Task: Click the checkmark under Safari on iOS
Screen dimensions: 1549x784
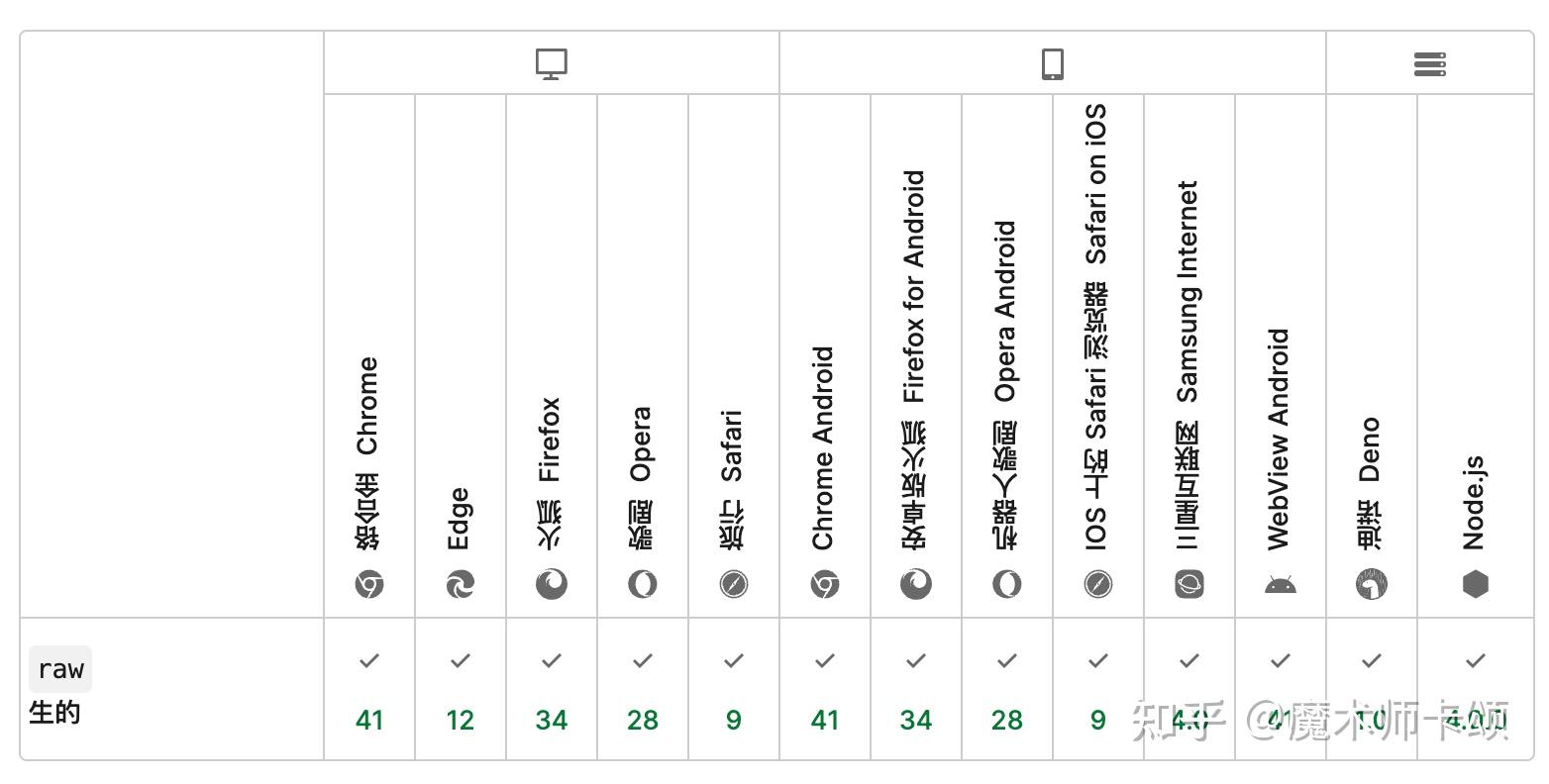Action: (x=1098, y=660)
